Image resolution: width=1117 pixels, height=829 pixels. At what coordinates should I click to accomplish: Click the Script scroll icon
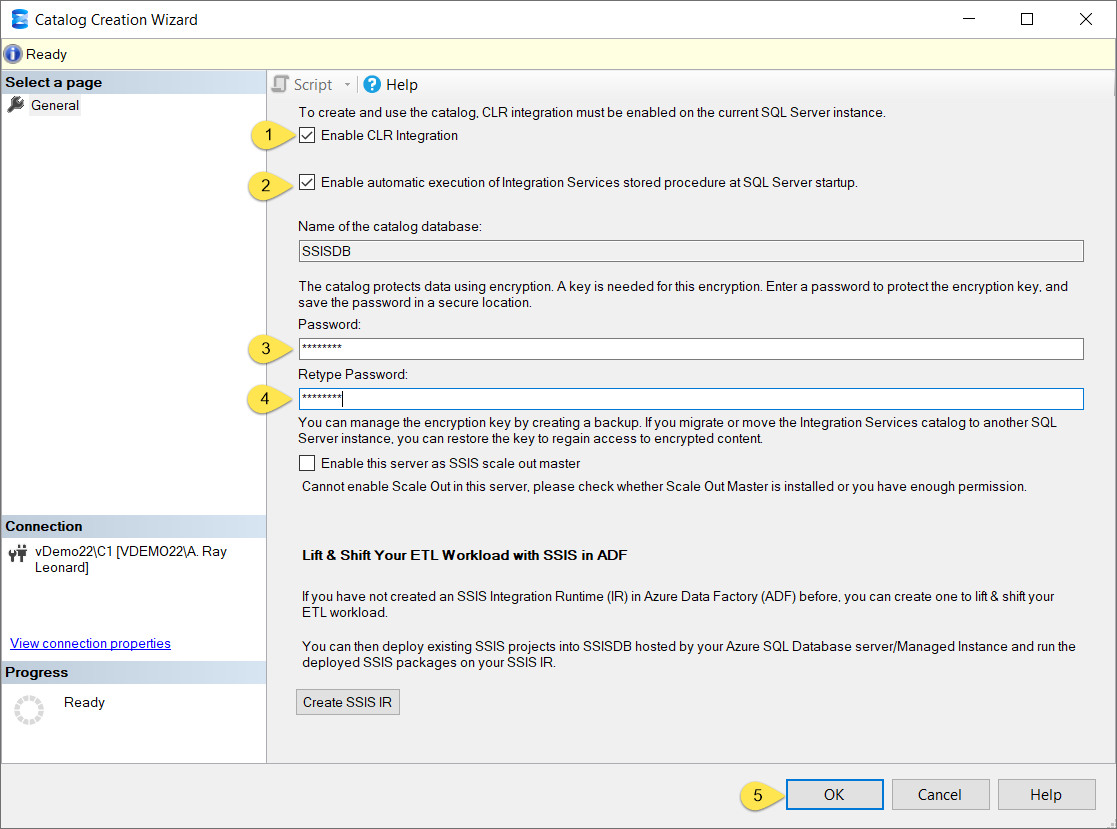click(x=281, y=85)
